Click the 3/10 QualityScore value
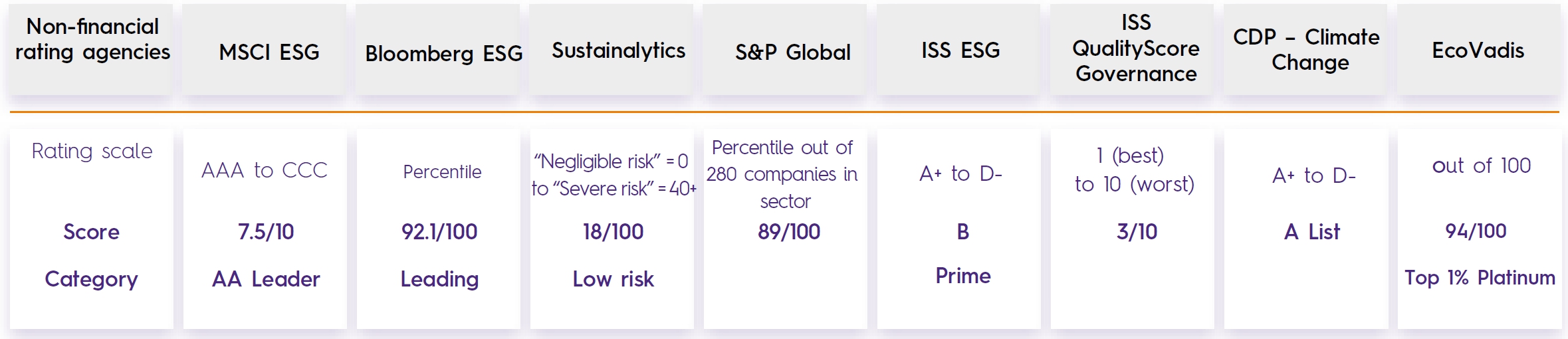Image resolution: width=1568 pixels, height=339 pixels. (x=1137, y=231)
